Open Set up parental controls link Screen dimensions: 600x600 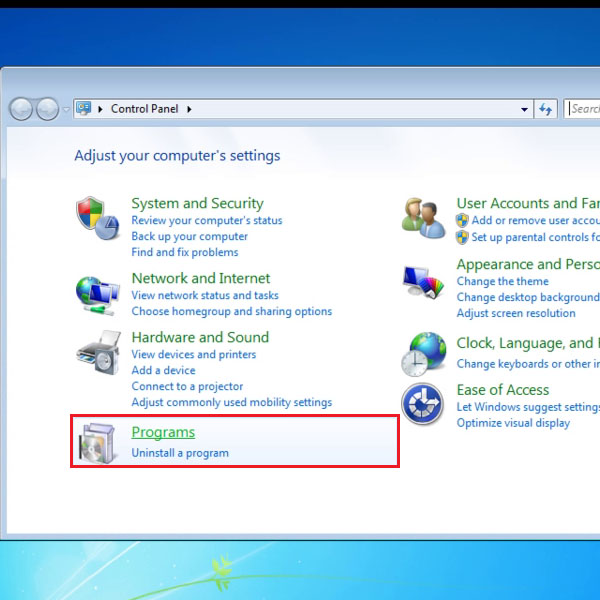click(536, 237)
